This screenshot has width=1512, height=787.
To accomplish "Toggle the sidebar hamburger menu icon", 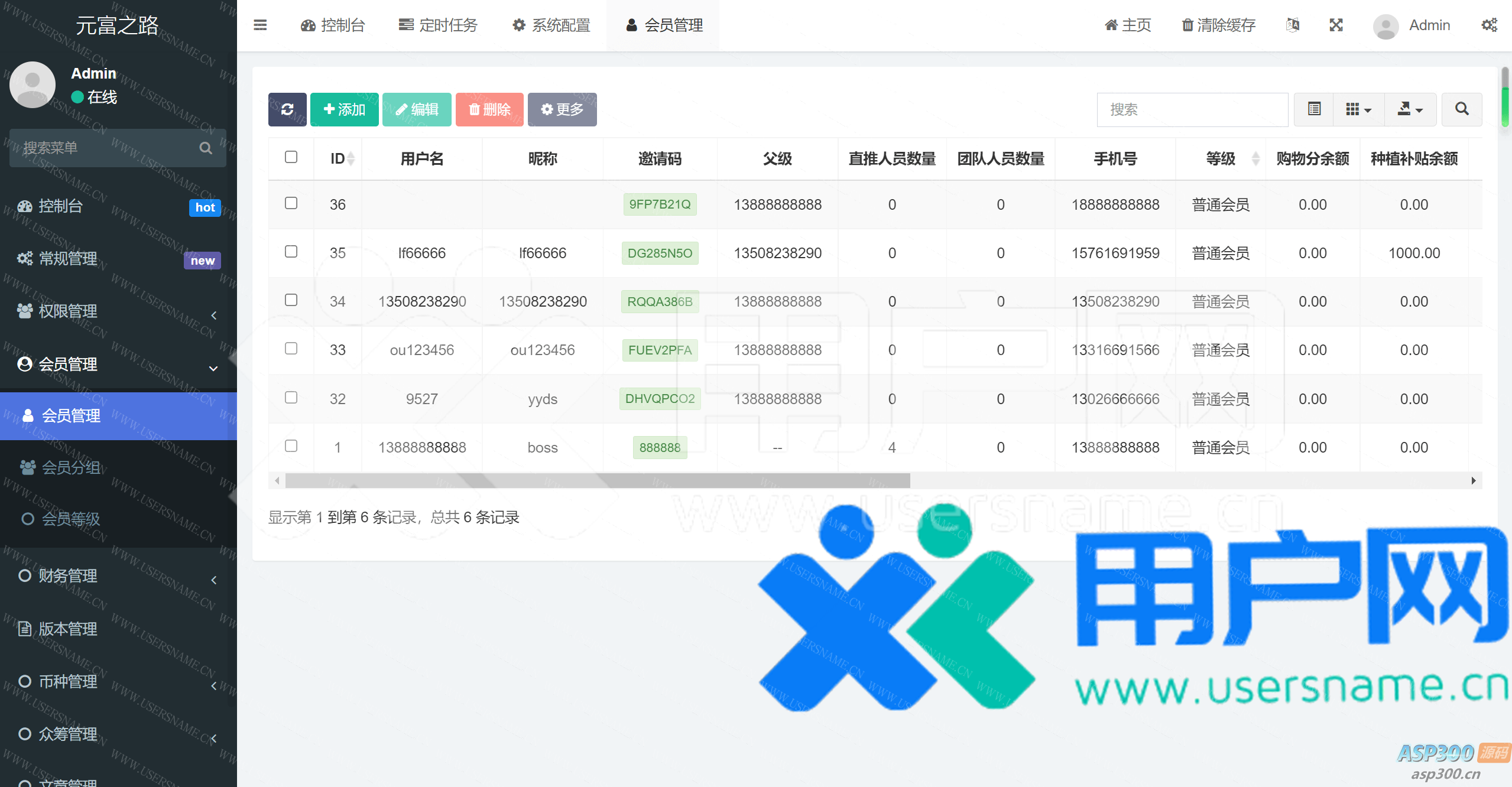I will [x=260, y=25].
